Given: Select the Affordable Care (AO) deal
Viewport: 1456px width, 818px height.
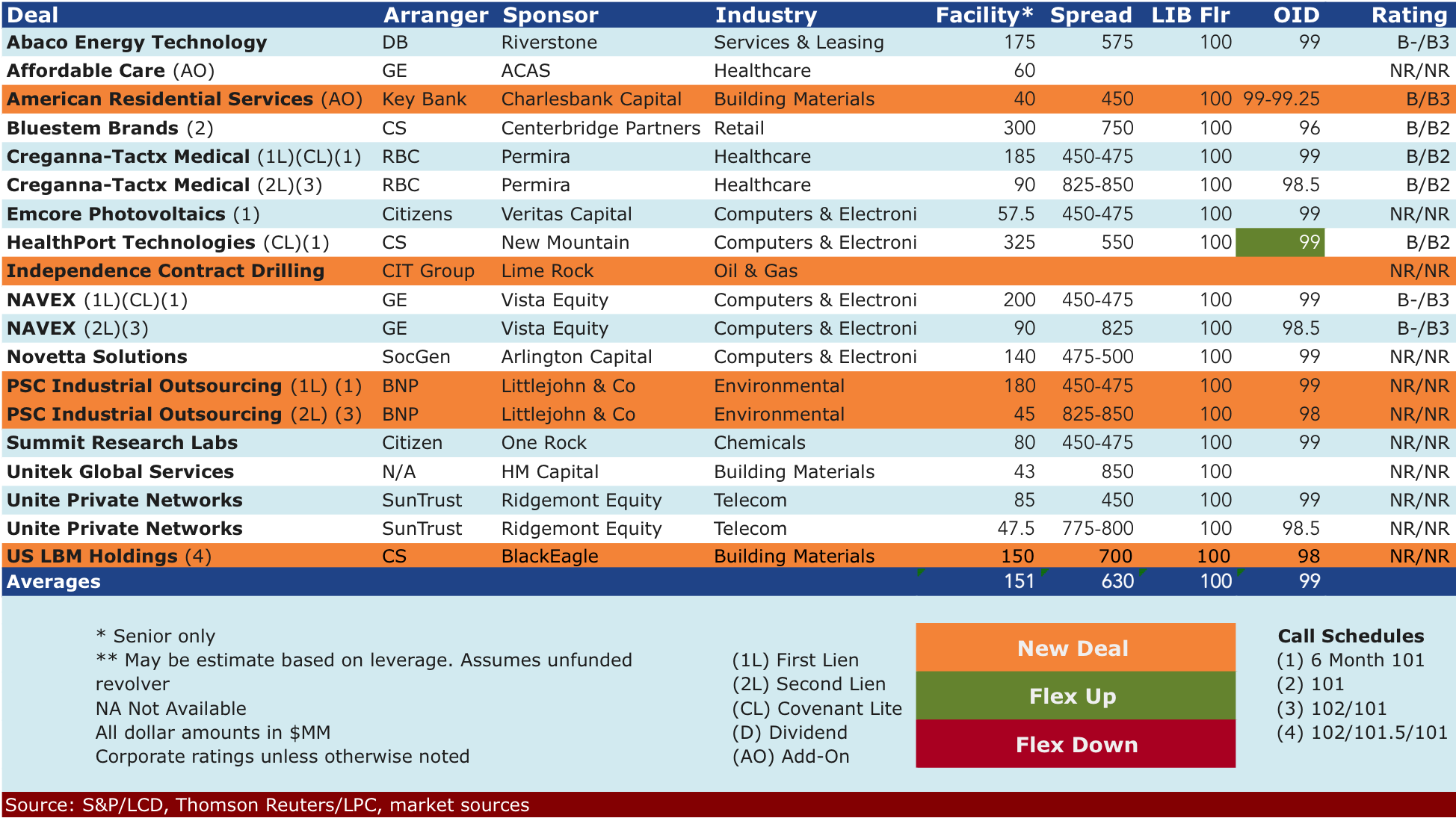Looking at the screenshot, I should coord(111,71).
